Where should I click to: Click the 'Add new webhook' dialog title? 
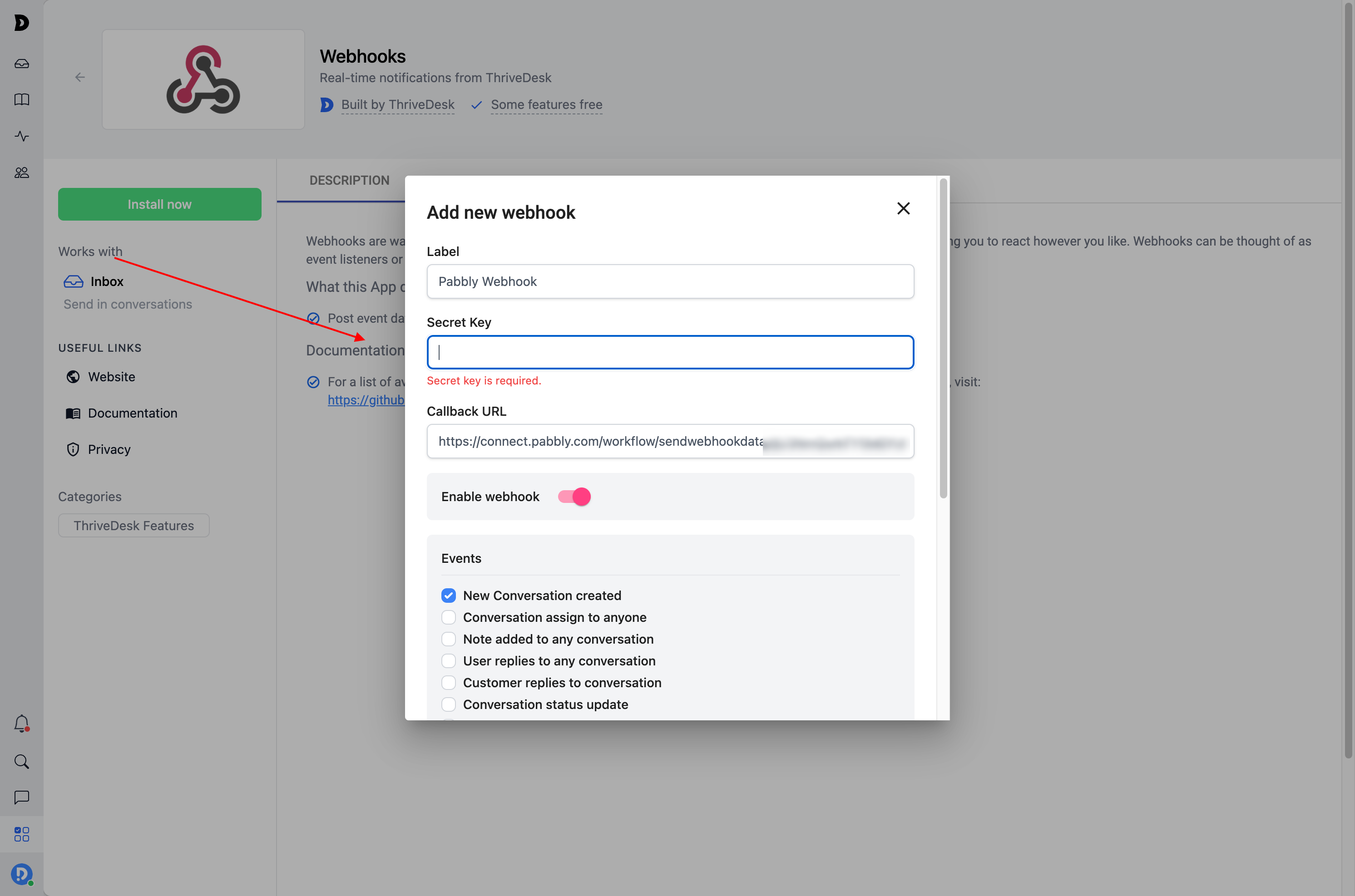tap(500, 212)
